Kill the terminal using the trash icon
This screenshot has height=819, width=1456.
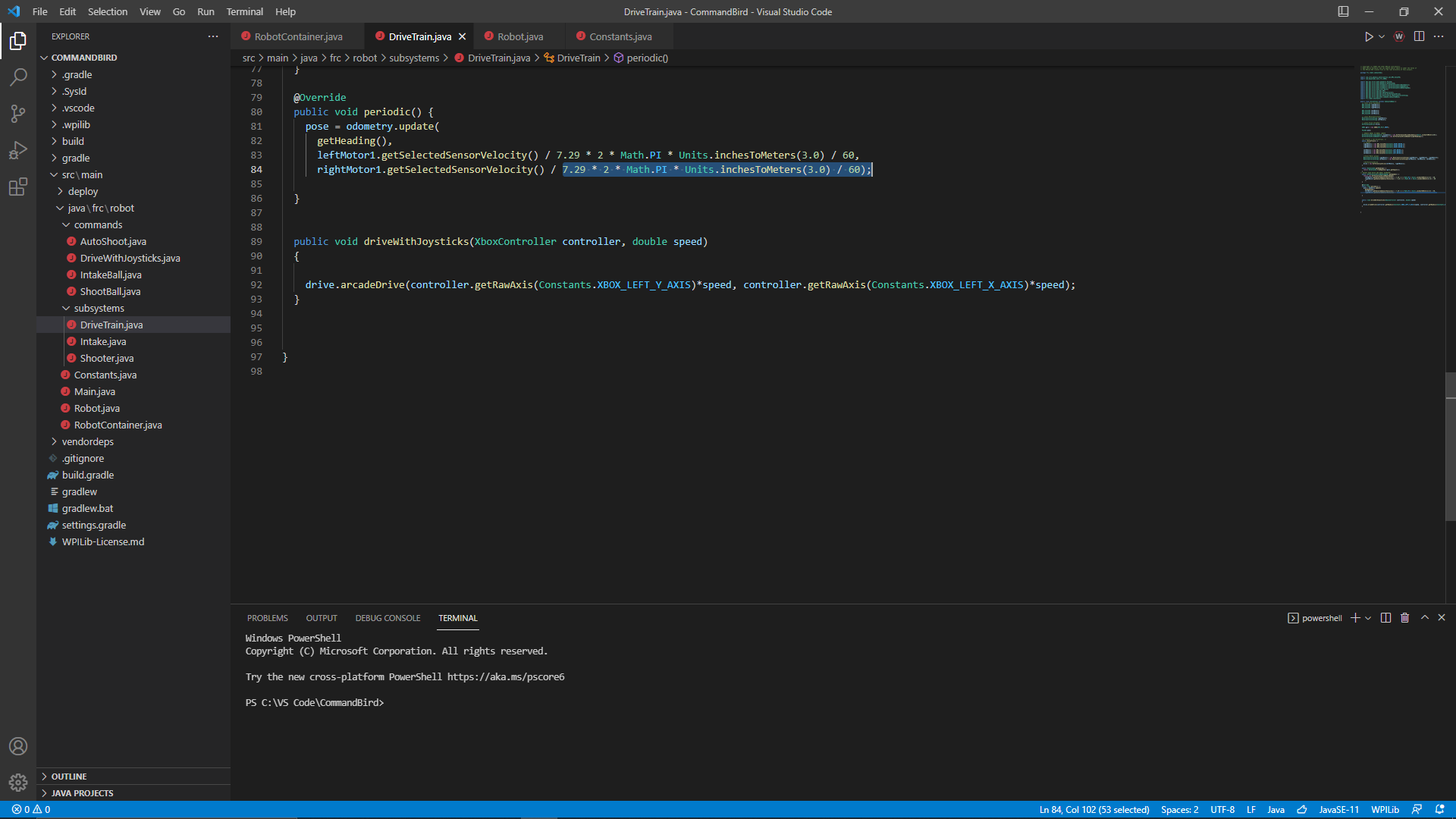pyautogui.click(x=1404, y=617)
